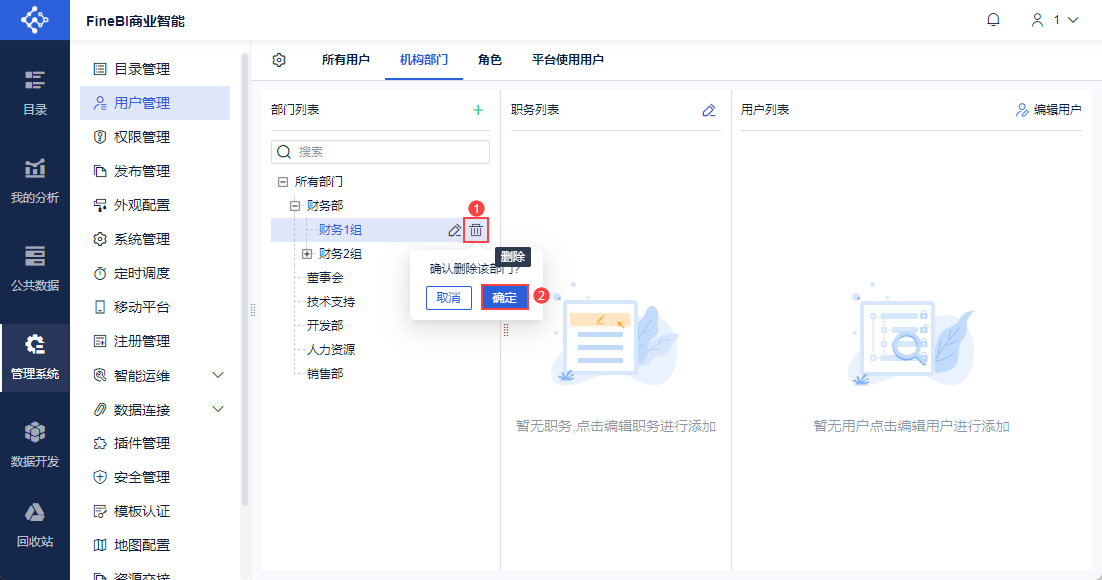
Task: Select 董事会 department
Action: tap(325, 278)
